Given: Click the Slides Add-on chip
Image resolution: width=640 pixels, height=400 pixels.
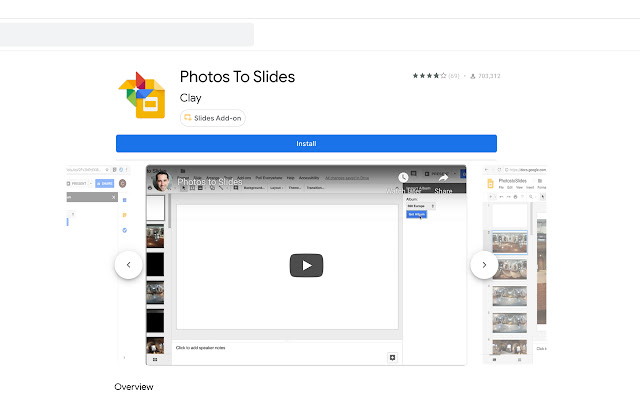Looking at the screenshot, I should click(213, 118).
